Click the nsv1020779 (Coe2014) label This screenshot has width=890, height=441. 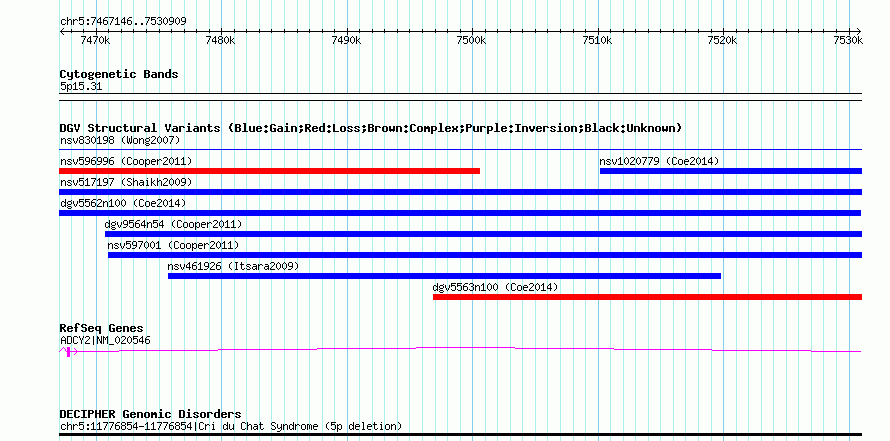tap(659, 161)
